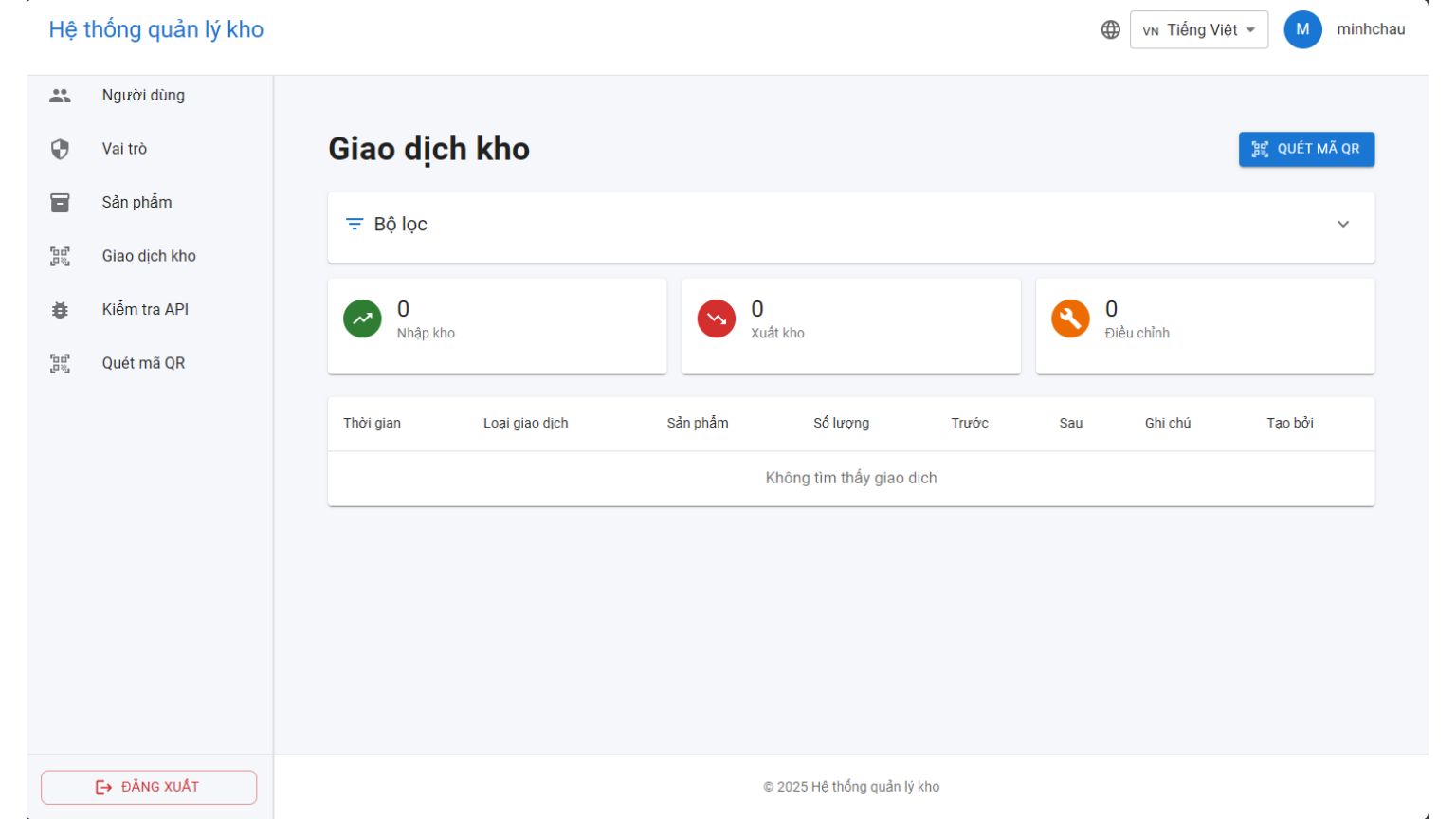The image size is (1456, 819).
Task: Click the QUÉT MÃ QR button
Action: click(1307, 149)
